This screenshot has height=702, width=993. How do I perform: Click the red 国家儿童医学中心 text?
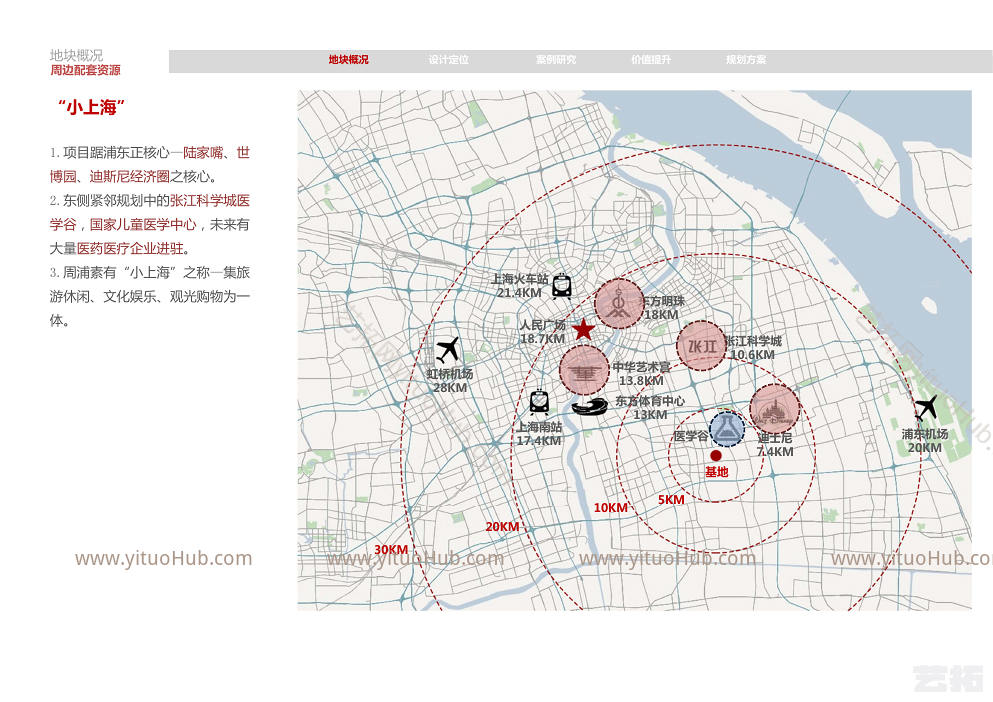[x=143, y=224]
